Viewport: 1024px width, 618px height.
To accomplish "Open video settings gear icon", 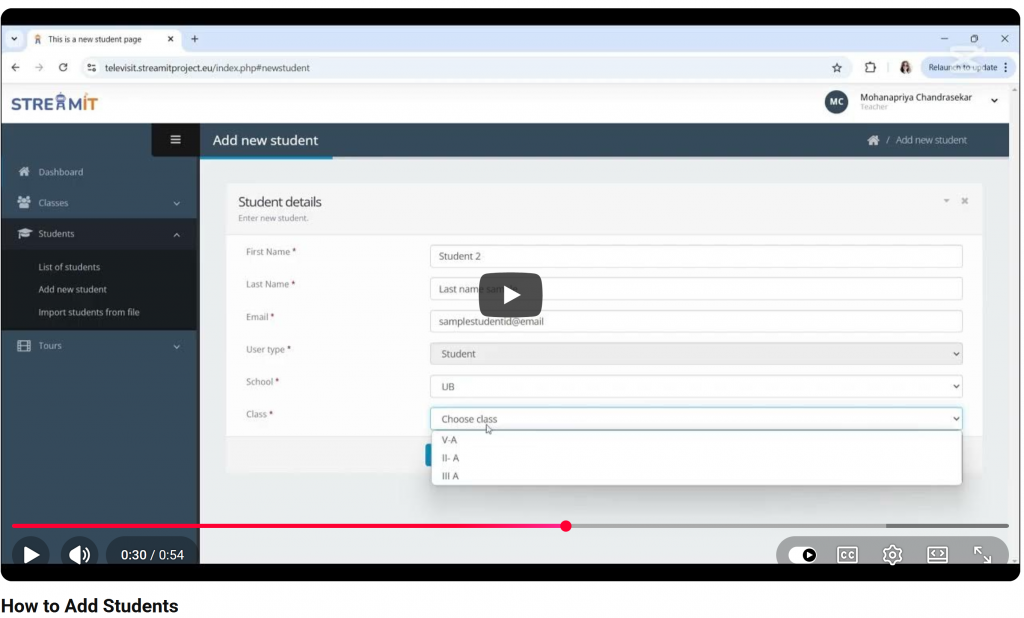I will click(892, 554).
